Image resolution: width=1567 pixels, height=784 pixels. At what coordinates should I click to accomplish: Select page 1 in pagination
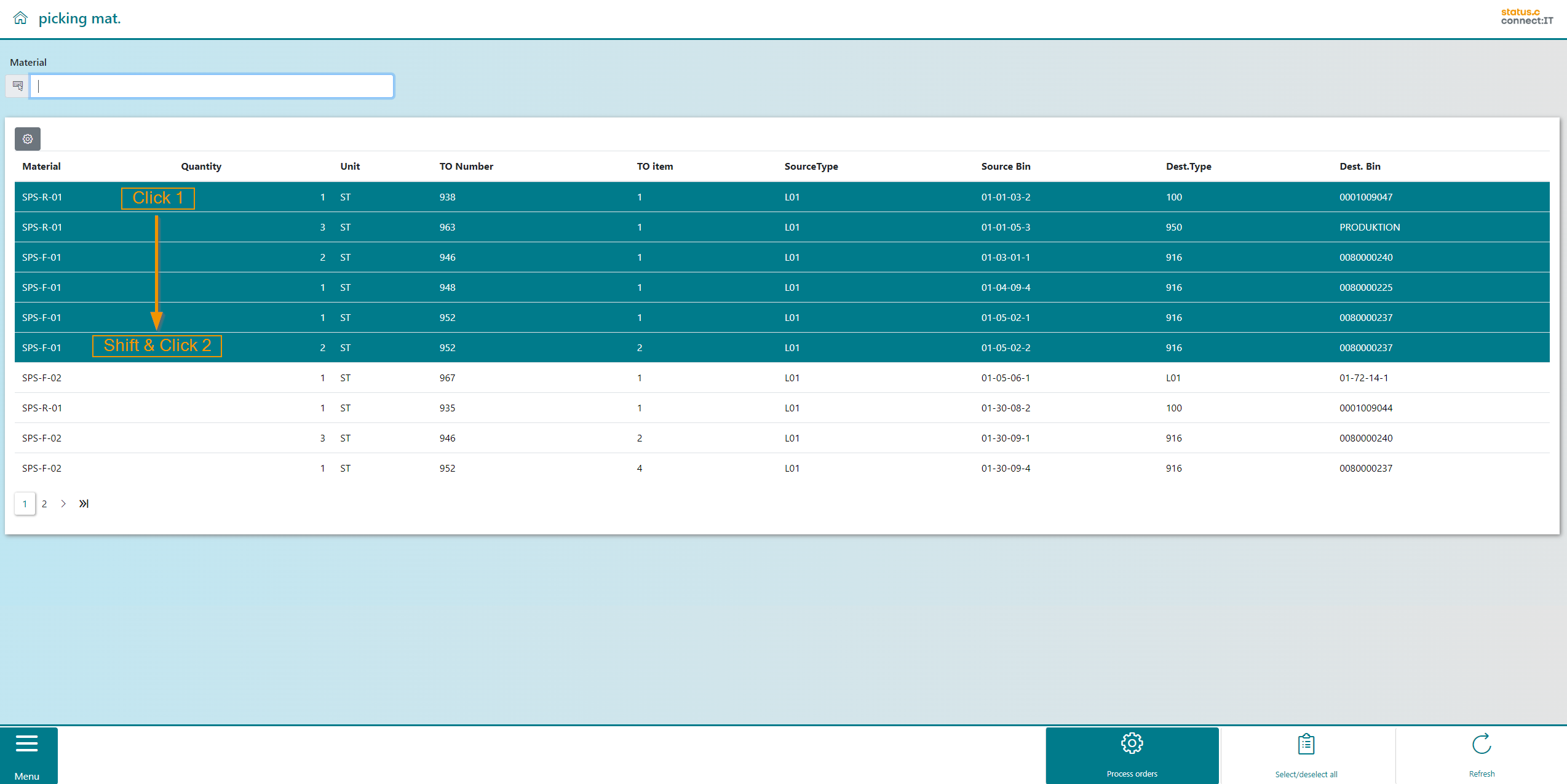[25, 504]
